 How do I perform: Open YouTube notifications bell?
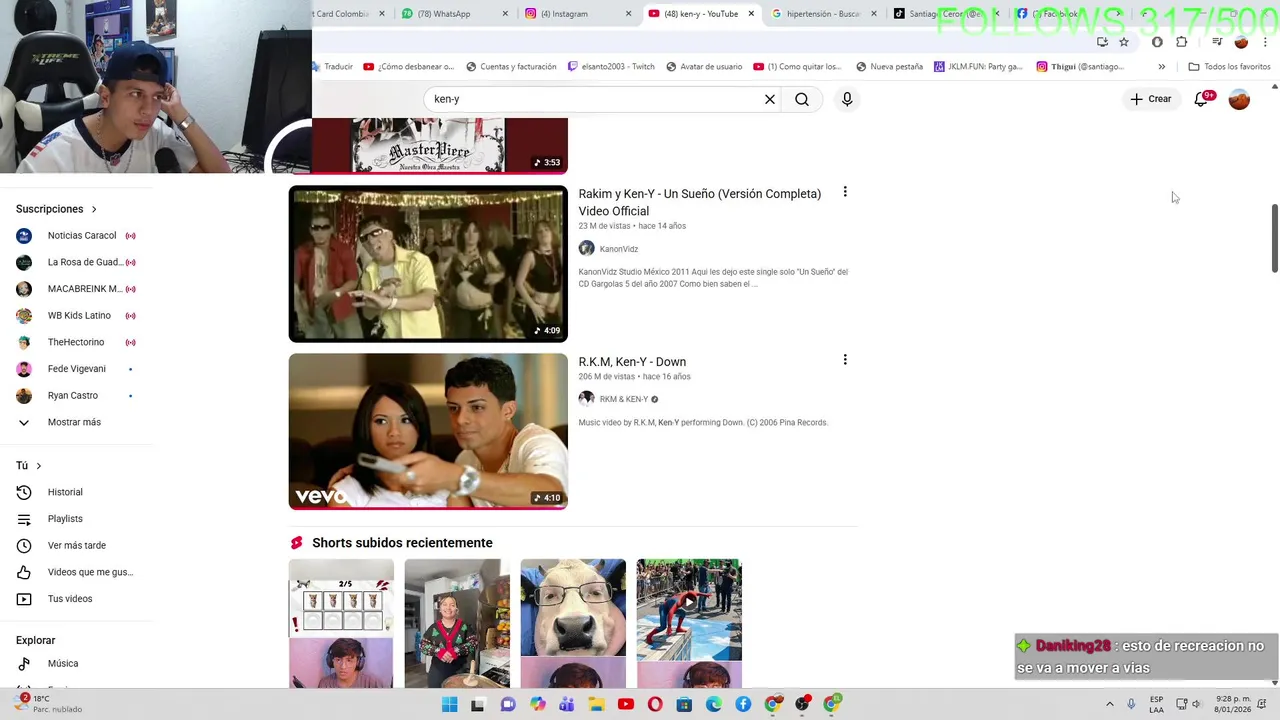(1202, 99)
